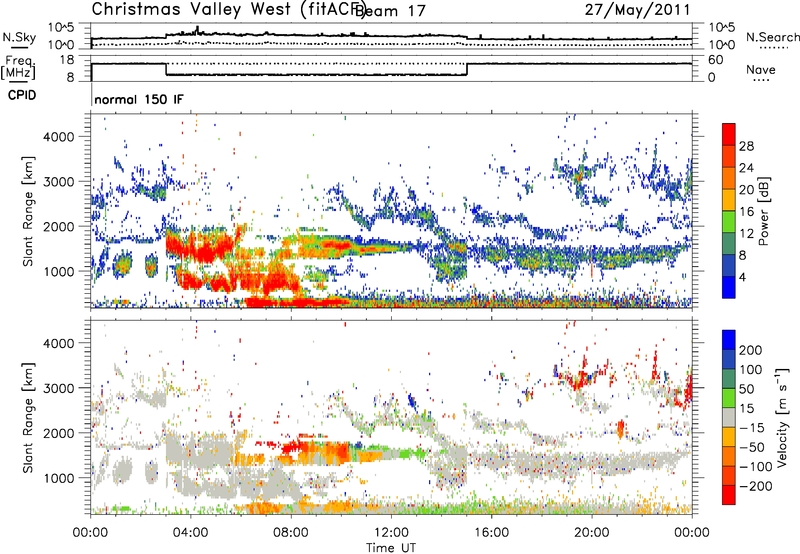Click Slant Range [km] label of power panel
This screenshot has height=554, width=800.
click(x=28, y=211)
